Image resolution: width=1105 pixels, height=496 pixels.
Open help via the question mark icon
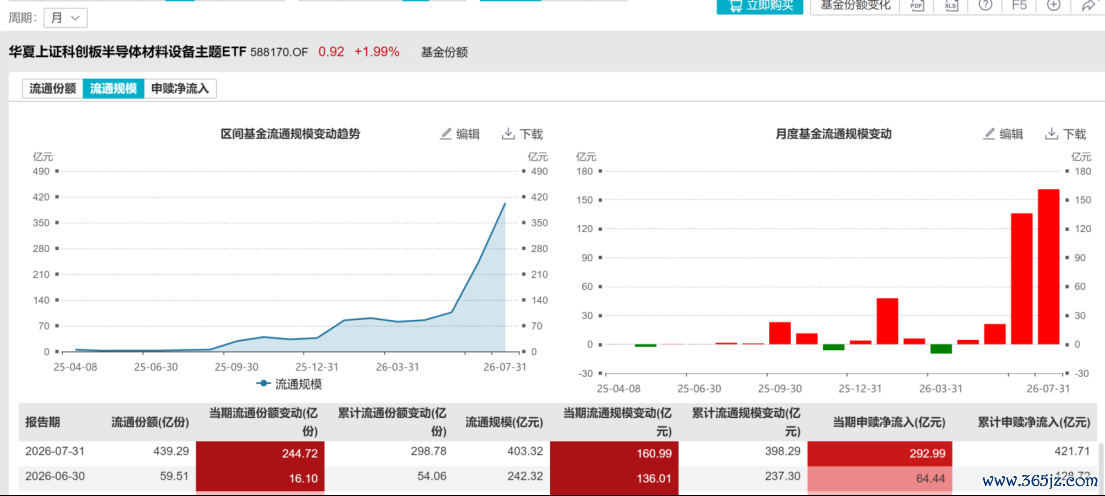click(x=985, y=6)
